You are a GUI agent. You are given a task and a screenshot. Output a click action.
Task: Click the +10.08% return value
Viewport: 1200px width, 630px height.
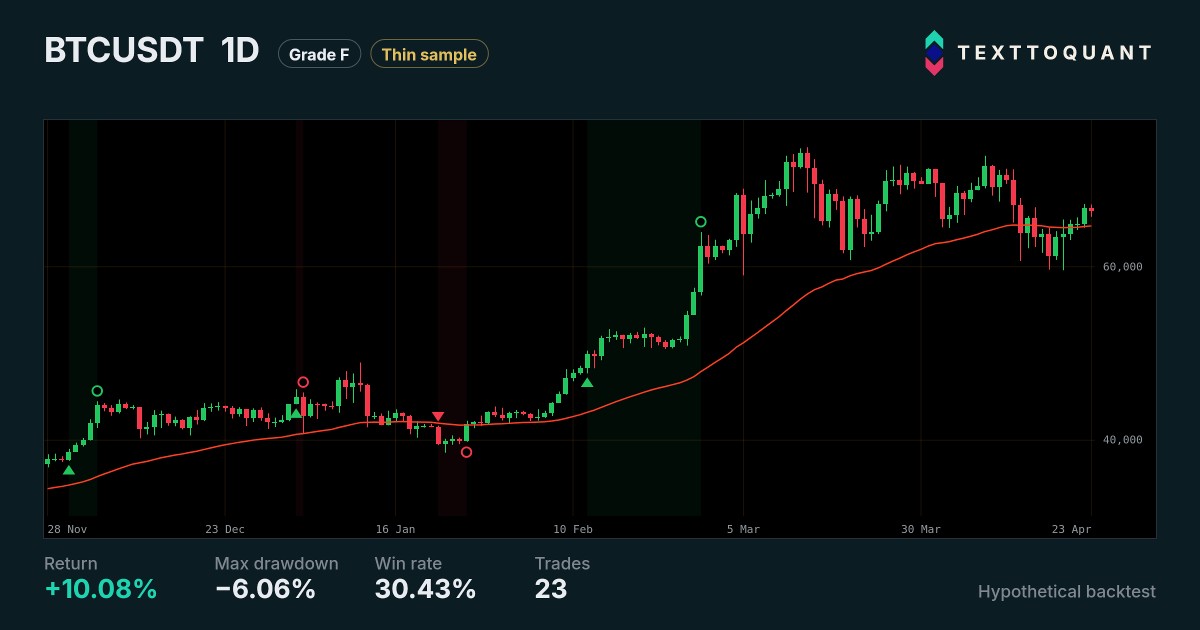tap(101, 590)
